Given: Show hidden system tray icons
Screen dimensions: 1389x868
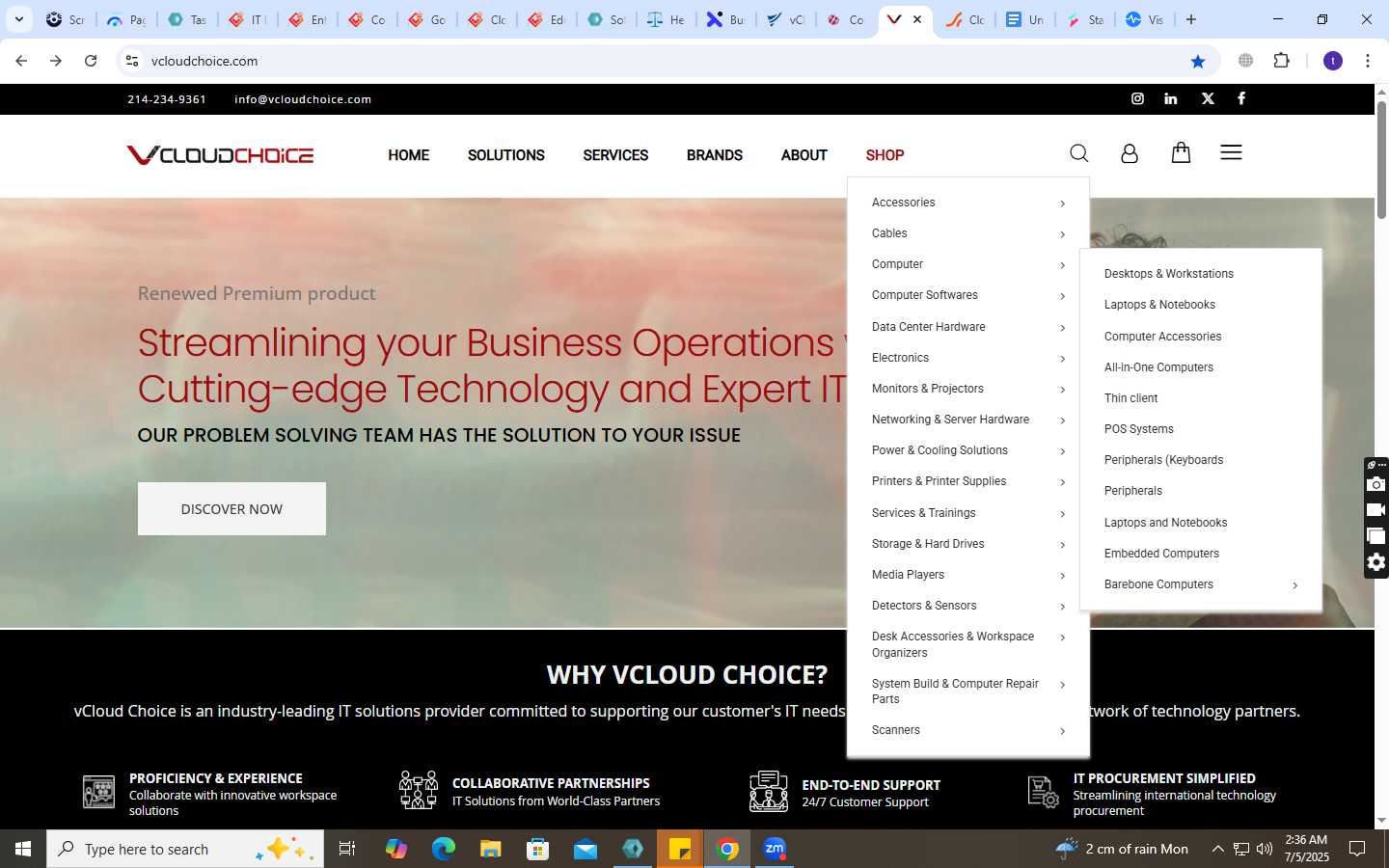Looking at the screenshot, I should pos(1217,849).
